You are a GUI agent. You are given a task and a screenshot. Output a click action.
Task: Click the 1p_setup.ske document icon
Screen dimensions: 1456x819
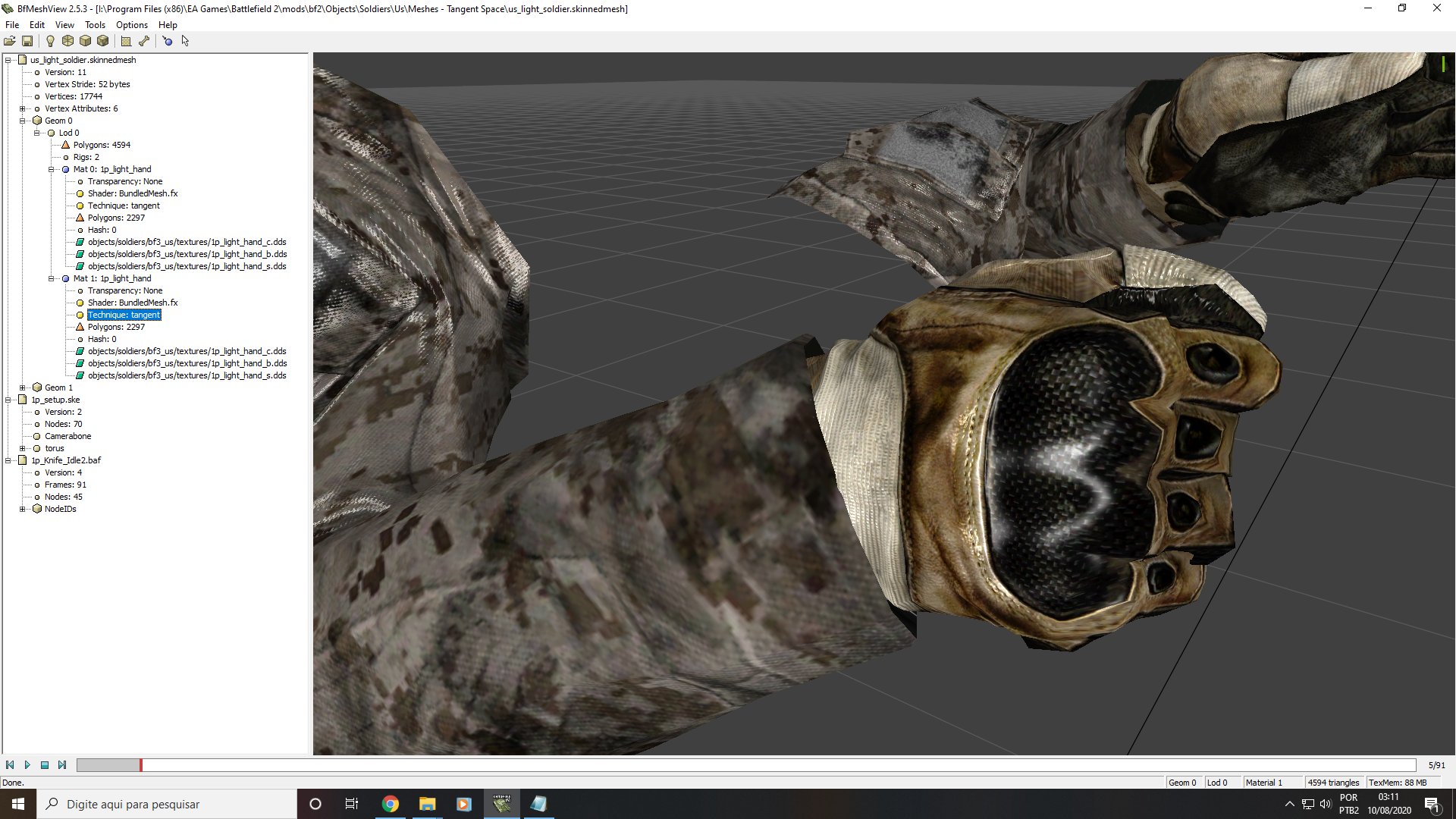23,400
